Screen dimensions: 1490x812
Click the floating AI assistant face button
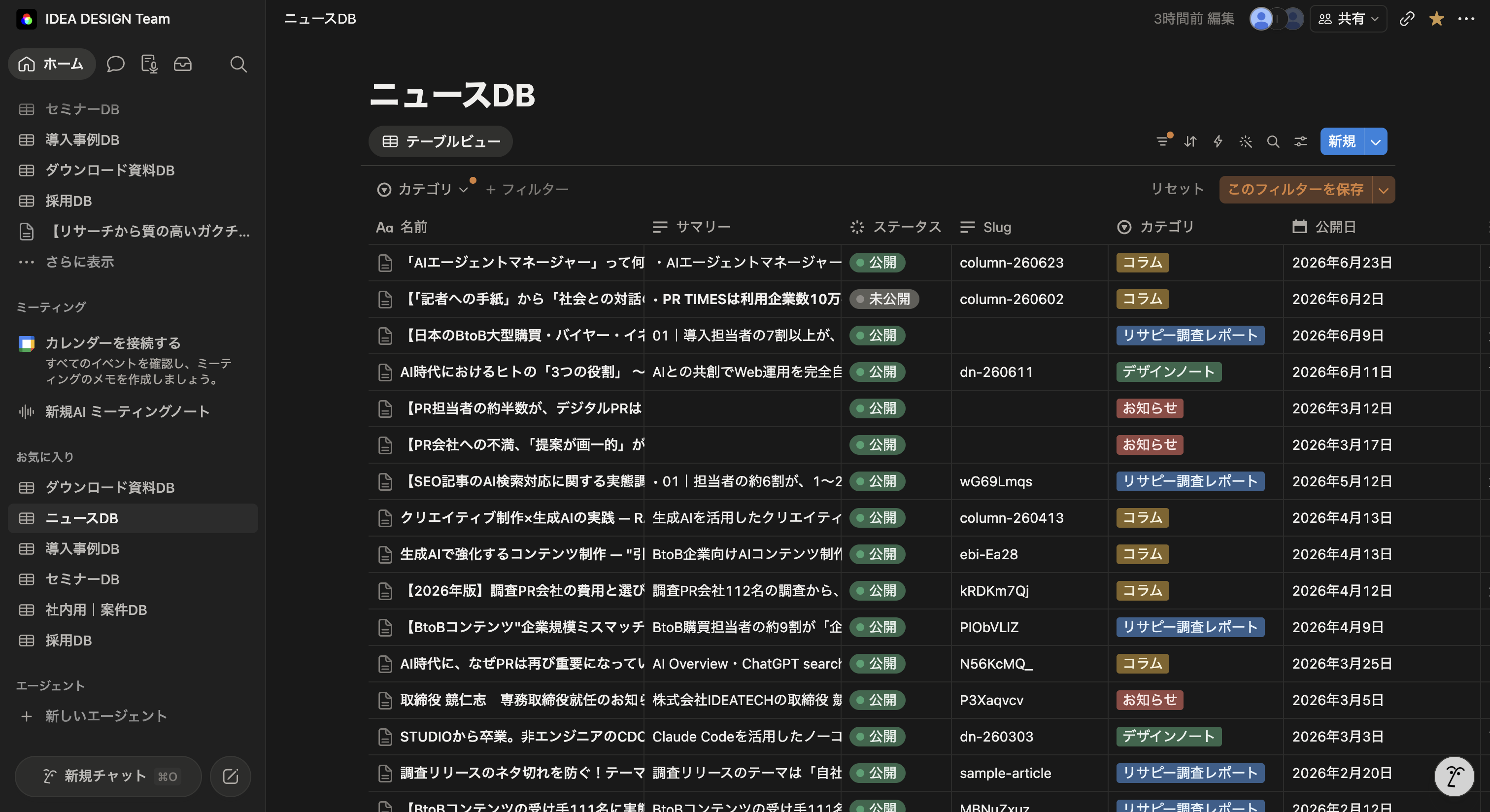pos(1454,776)
